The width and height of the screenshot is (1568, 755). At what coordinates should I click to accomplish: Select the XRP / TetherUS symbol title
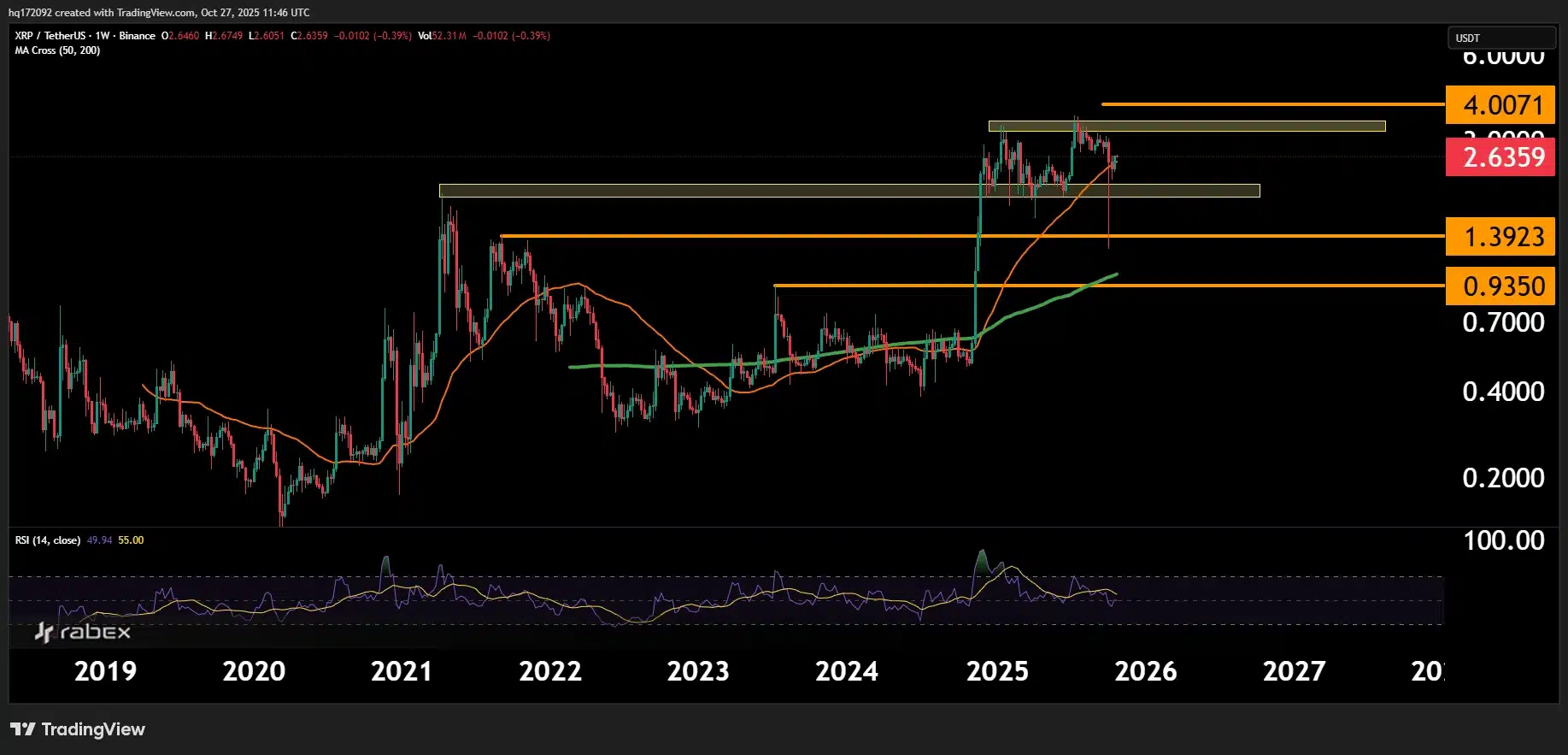coord(50,36)
